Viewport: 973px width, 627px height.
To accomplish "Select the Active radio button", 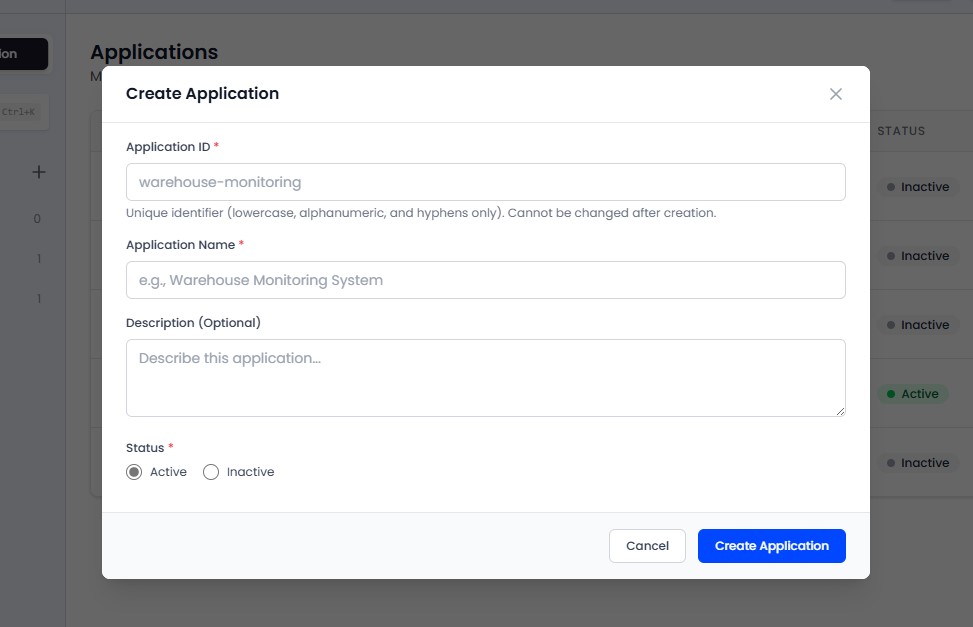I will click(x=134, y=471).
